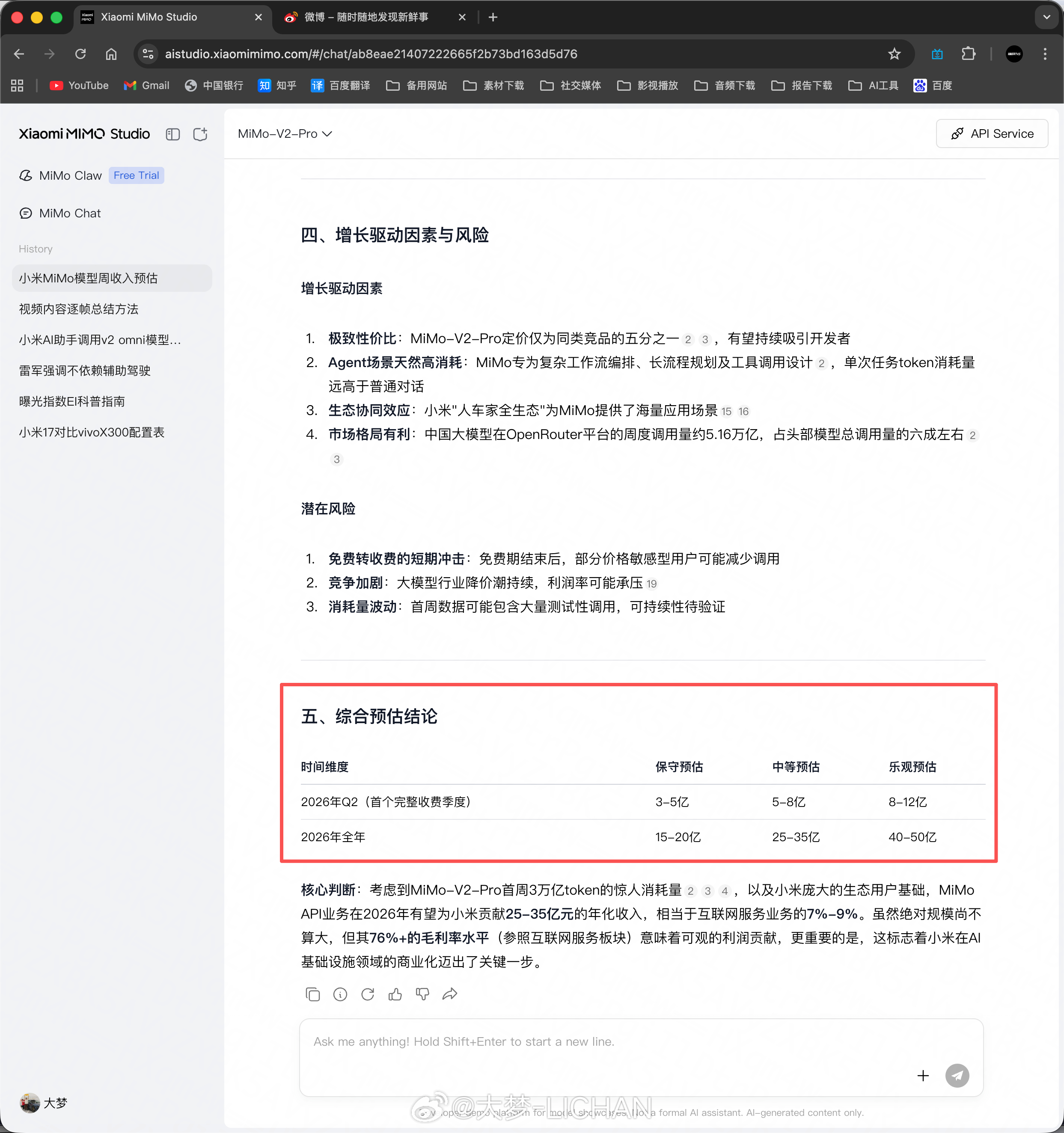Click the response info icon
Image resolution: width=1064 pixels, height=1133 pixels.
[340, 994]
